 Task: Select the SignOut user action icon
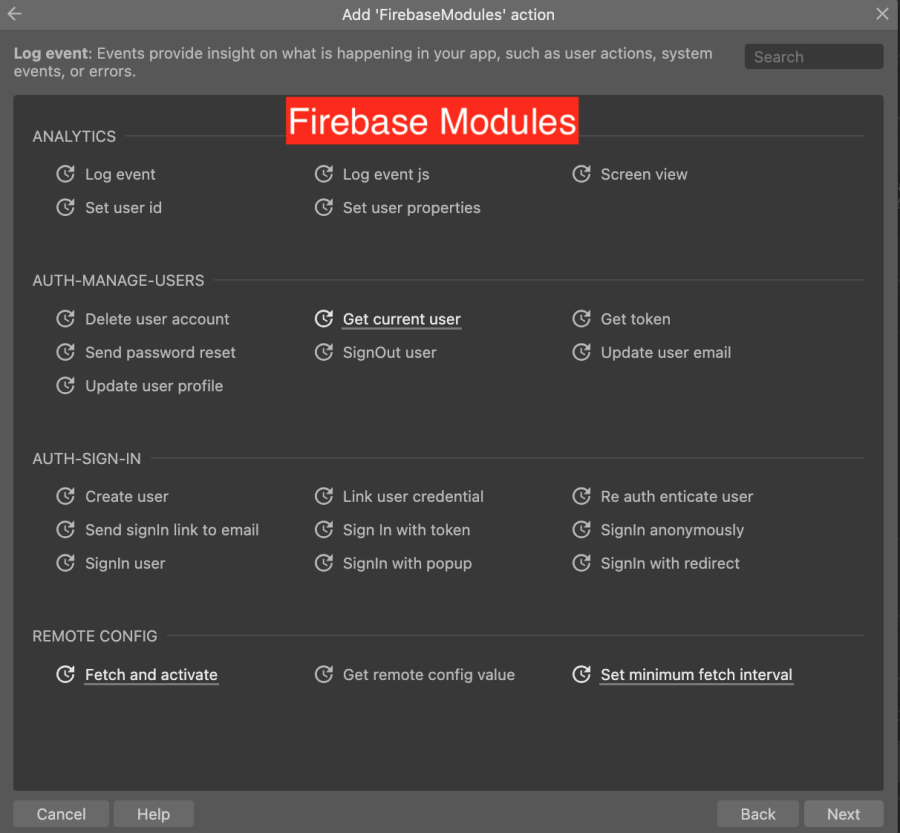coord(323,352)
